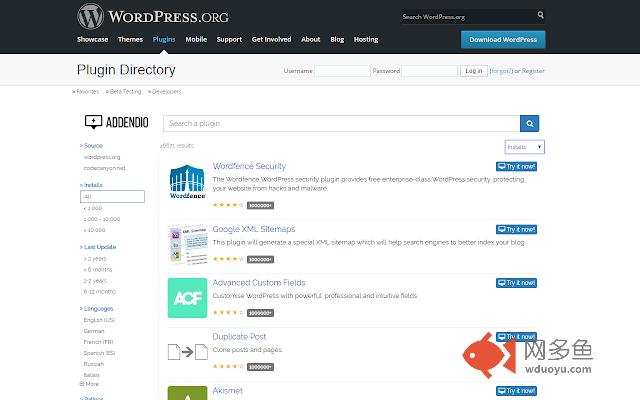Collapse the Languages filter section
640x400 pixels.
point(97,309)
